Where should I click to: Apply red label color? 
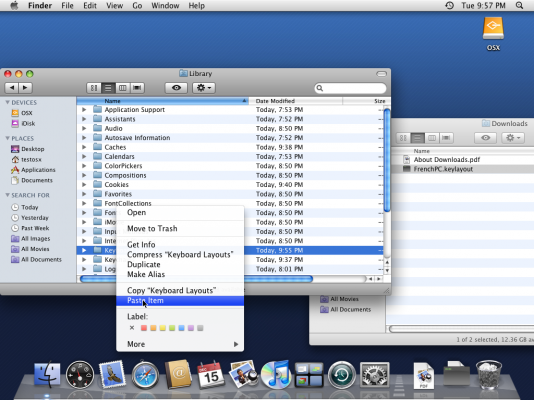coord(144,328)
